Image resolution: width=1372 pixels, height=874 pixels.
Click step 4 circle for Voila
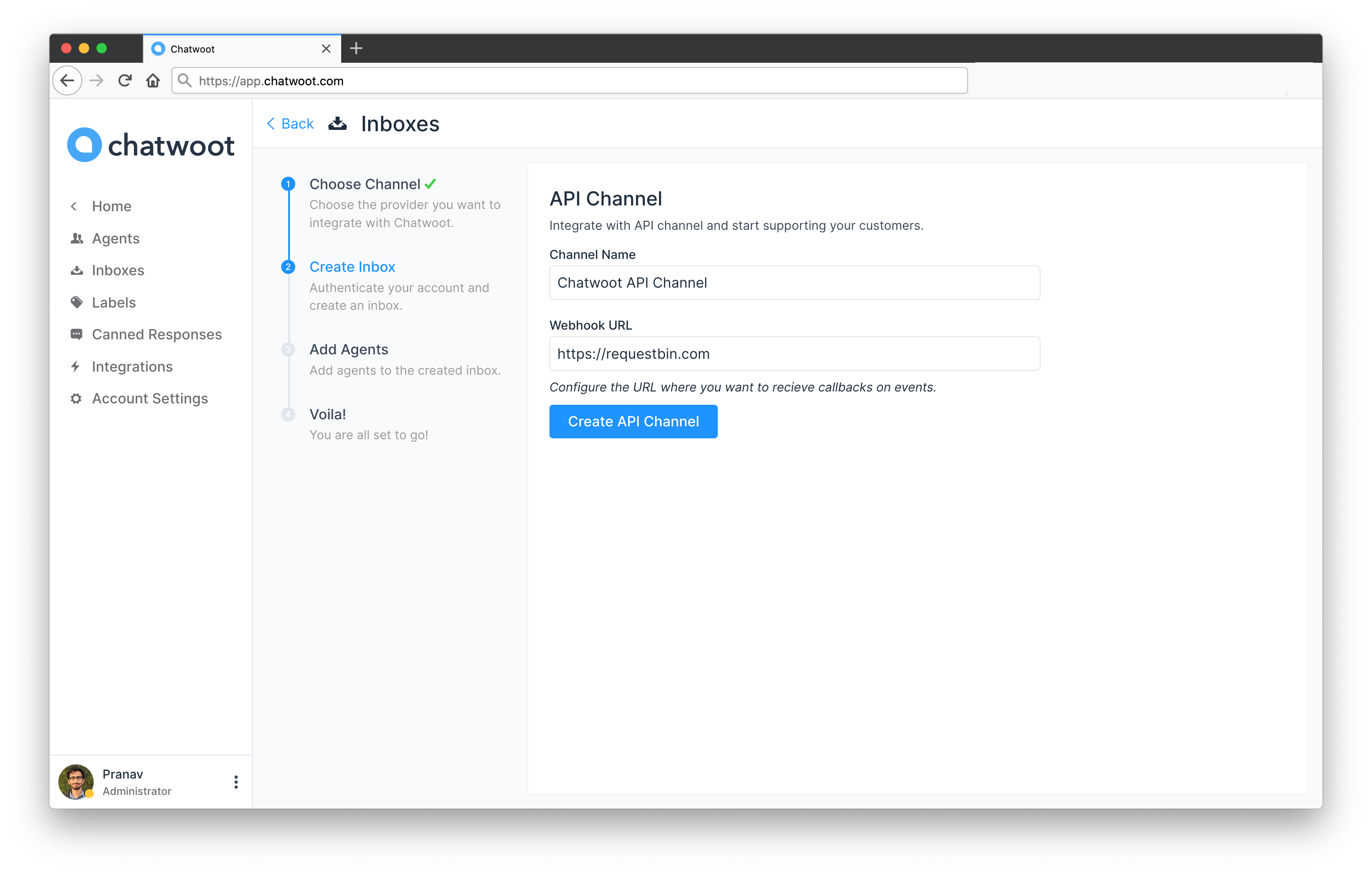(288, 414)
